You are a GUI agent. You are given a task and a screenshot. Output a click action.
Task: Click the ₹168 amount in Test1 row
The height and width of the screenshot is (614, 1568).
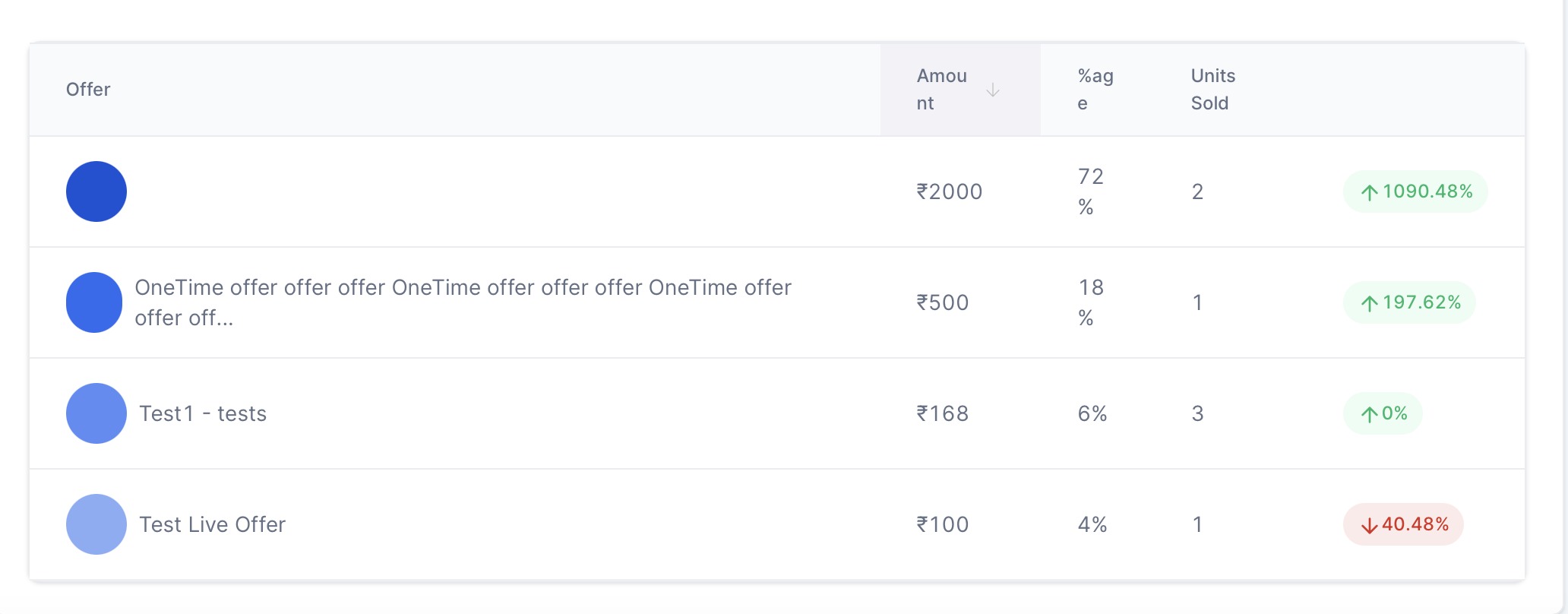coord(942,413)
